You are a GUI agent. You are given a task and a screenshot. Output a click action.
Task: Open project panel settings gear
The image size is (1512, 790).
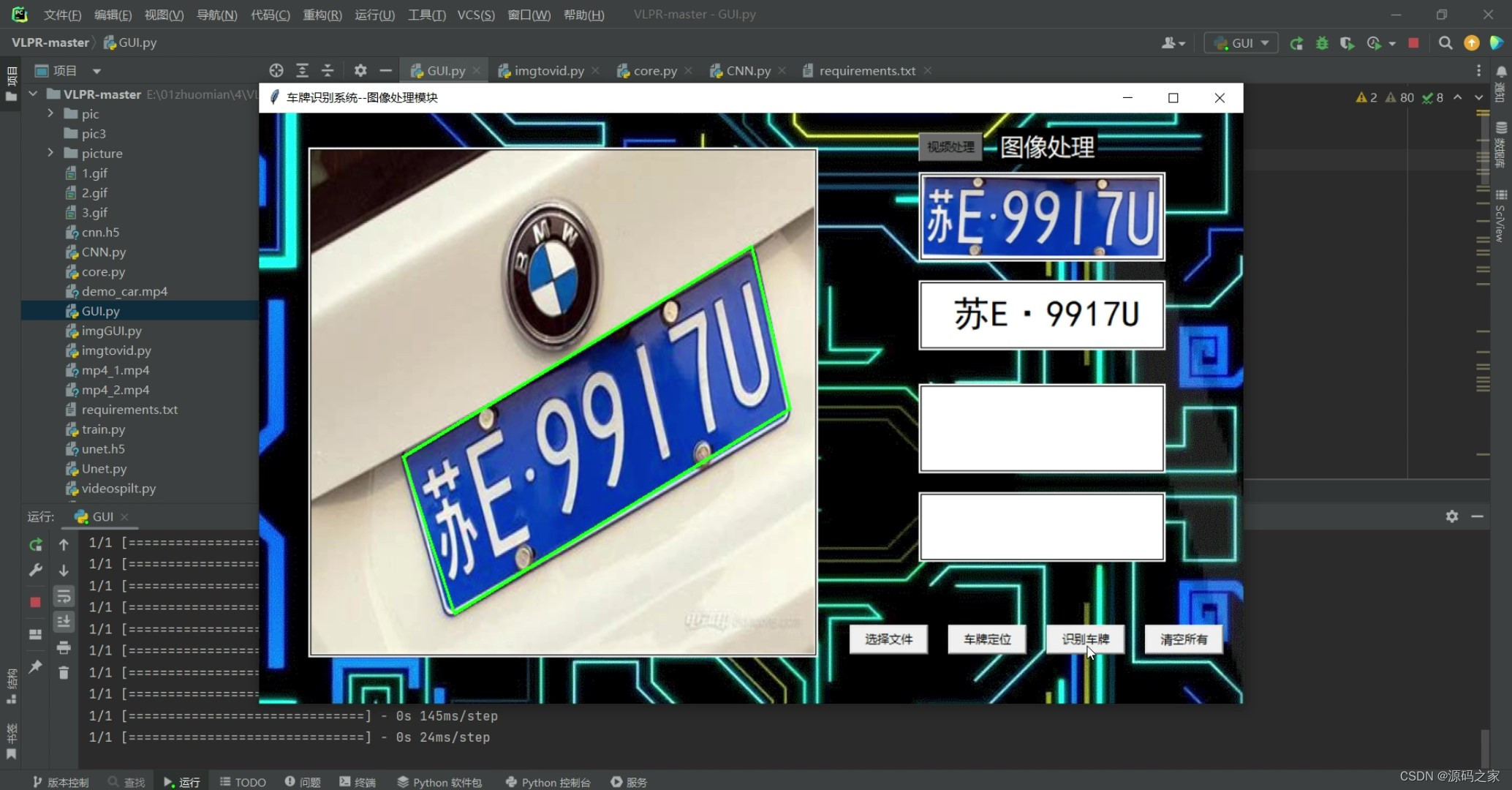pyautogui.click(x=360, y=71)
